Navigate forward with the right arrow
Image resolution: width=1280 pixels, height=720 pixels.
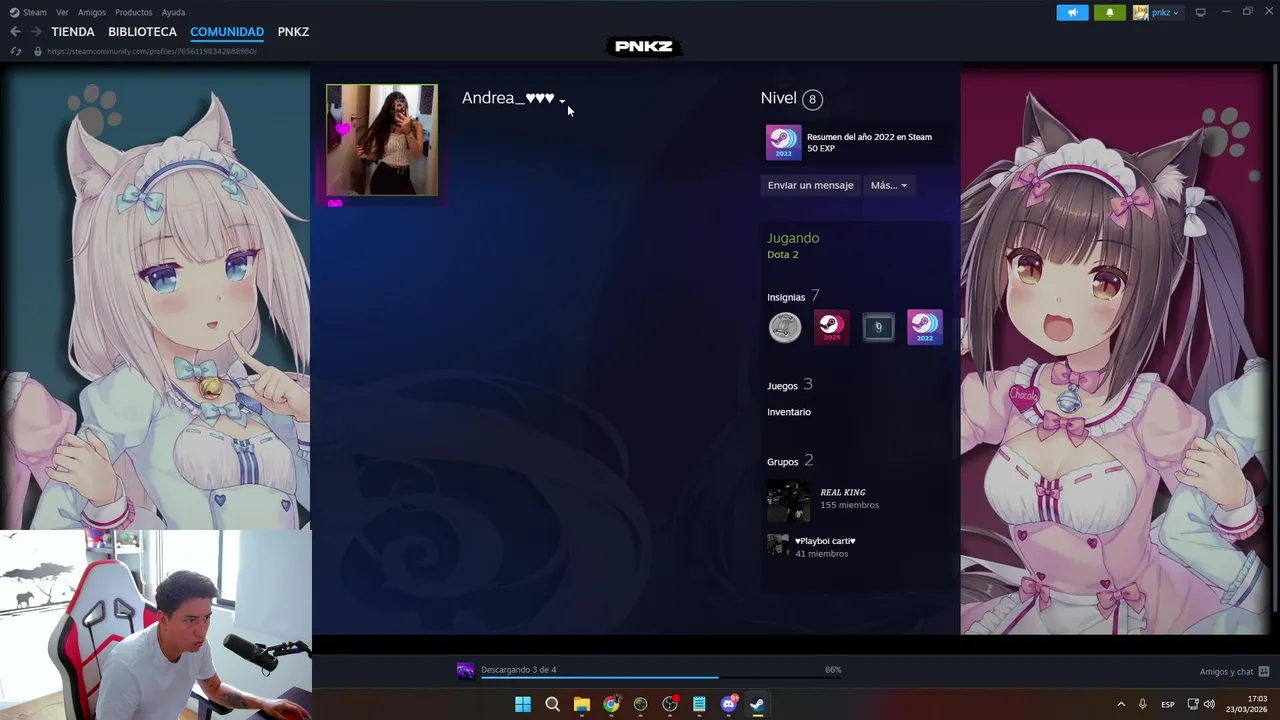click(36, 32)
